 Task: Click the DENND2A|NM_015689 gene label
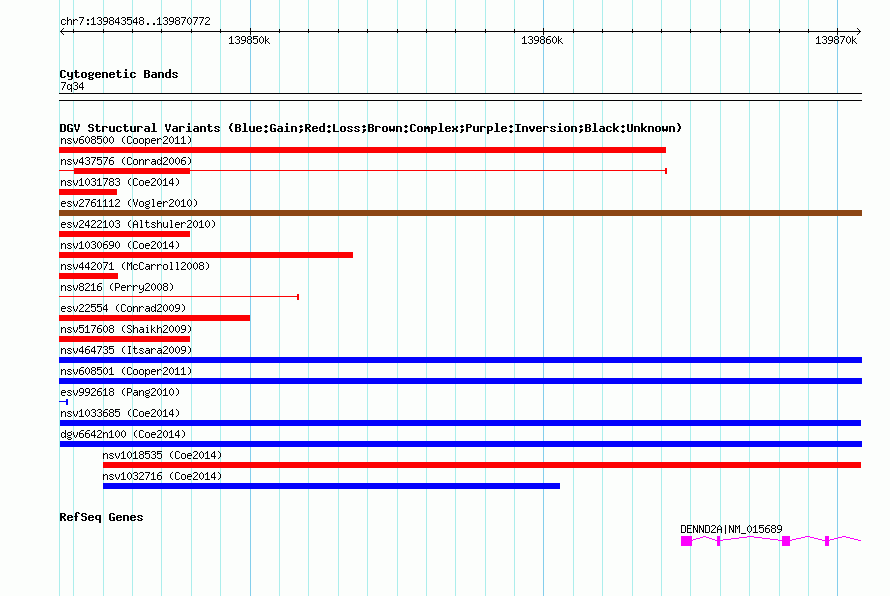tap(731, 529)
